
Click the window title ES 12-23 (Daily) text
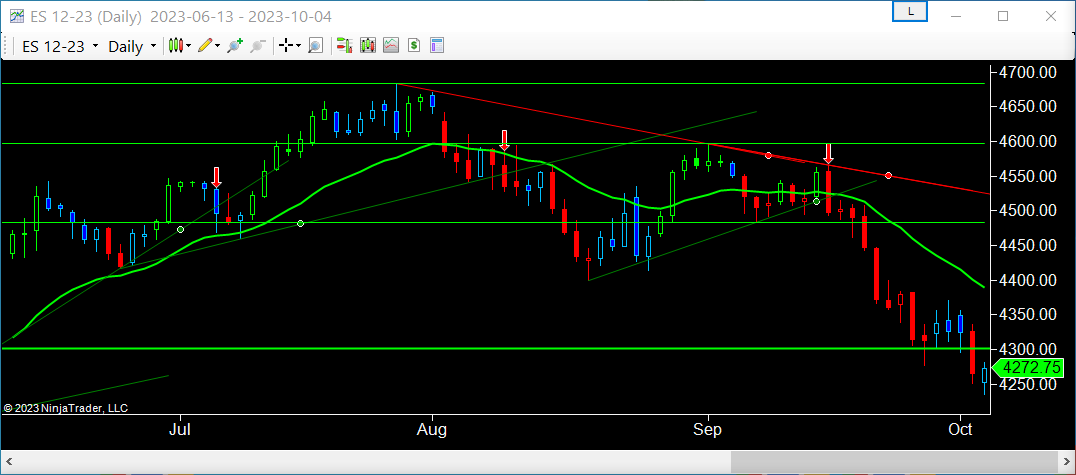point(88,16)
